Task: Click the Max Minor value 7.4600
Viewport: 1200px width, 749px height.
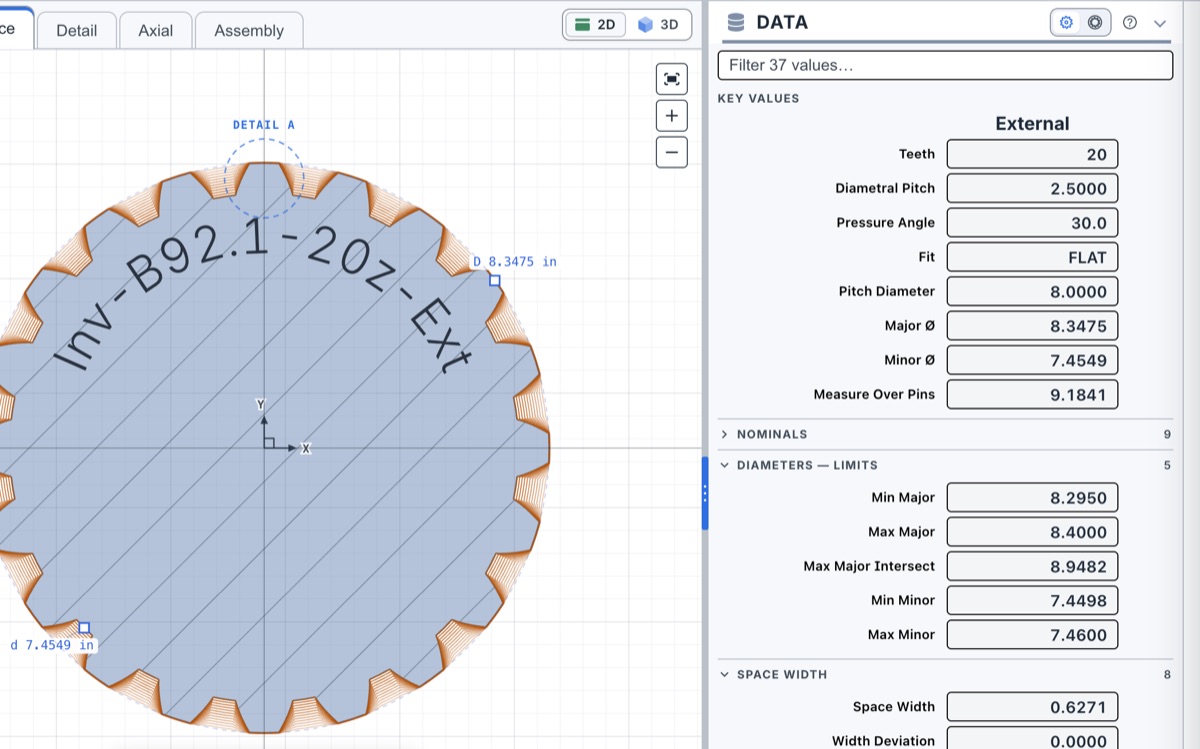Action: tap(1032, 635)
